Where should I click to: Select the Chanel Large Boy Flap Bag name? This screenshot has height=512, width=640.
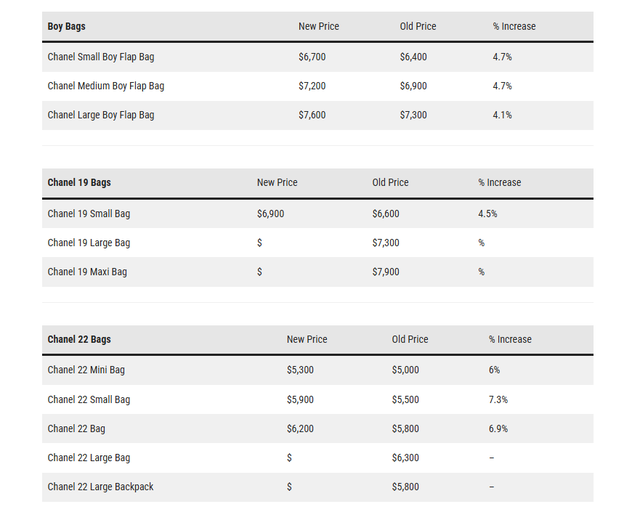coord(101,115)
